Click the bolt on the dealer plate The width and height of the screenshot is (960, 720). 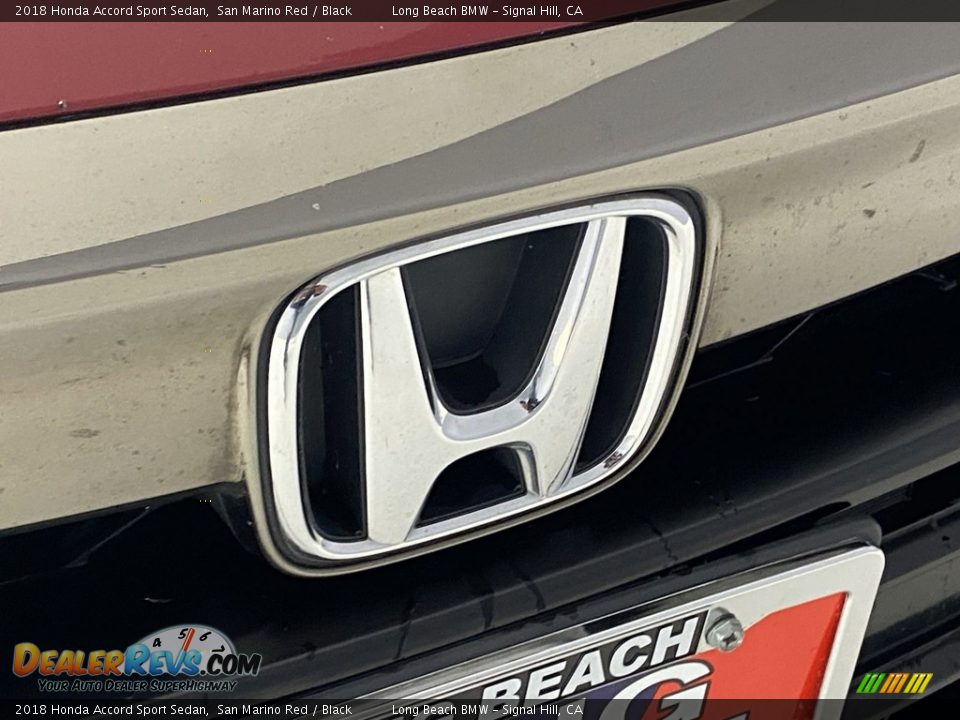724,629
